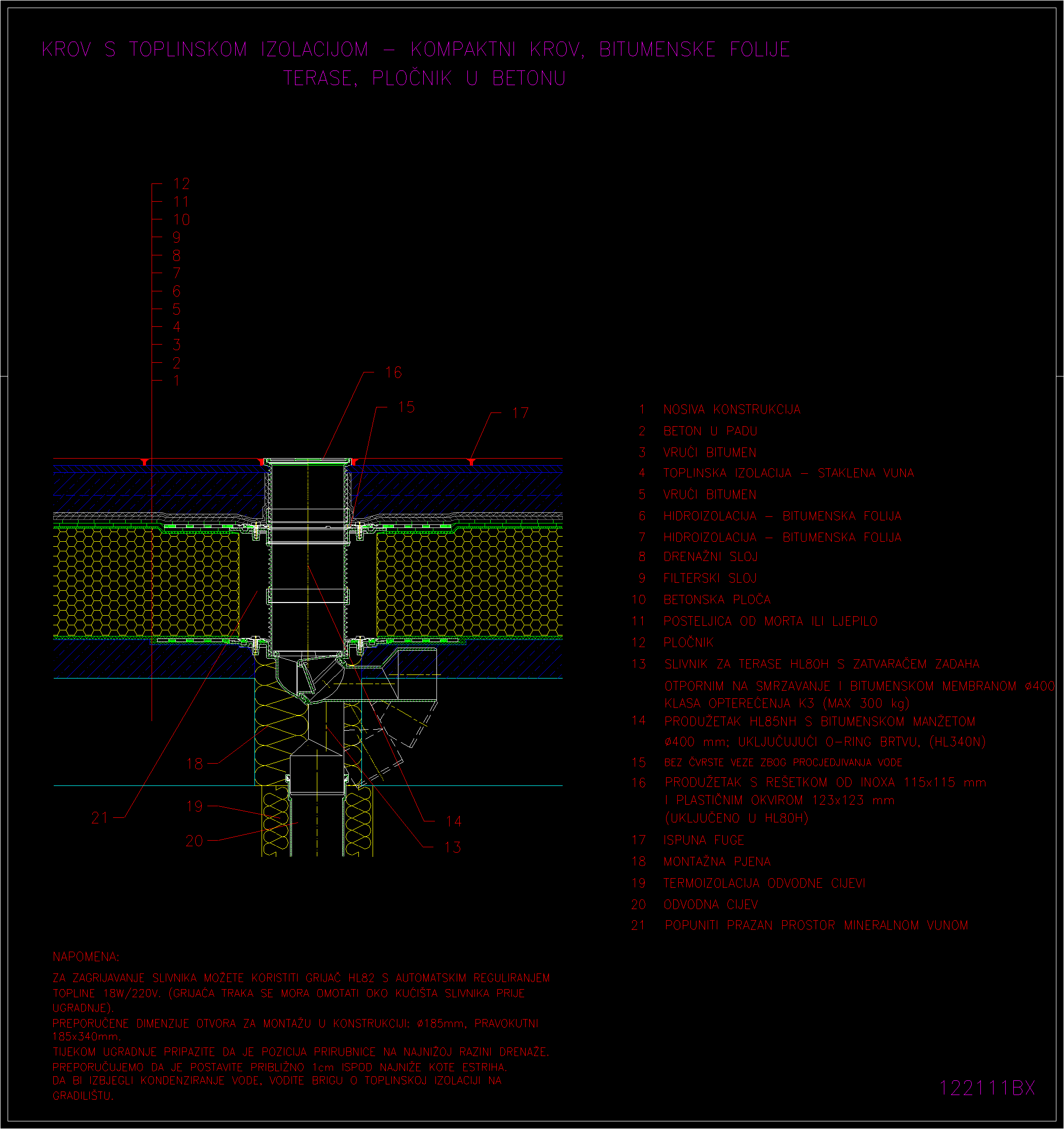Click the note text "185x340mm."

[x=86, y=1037]
